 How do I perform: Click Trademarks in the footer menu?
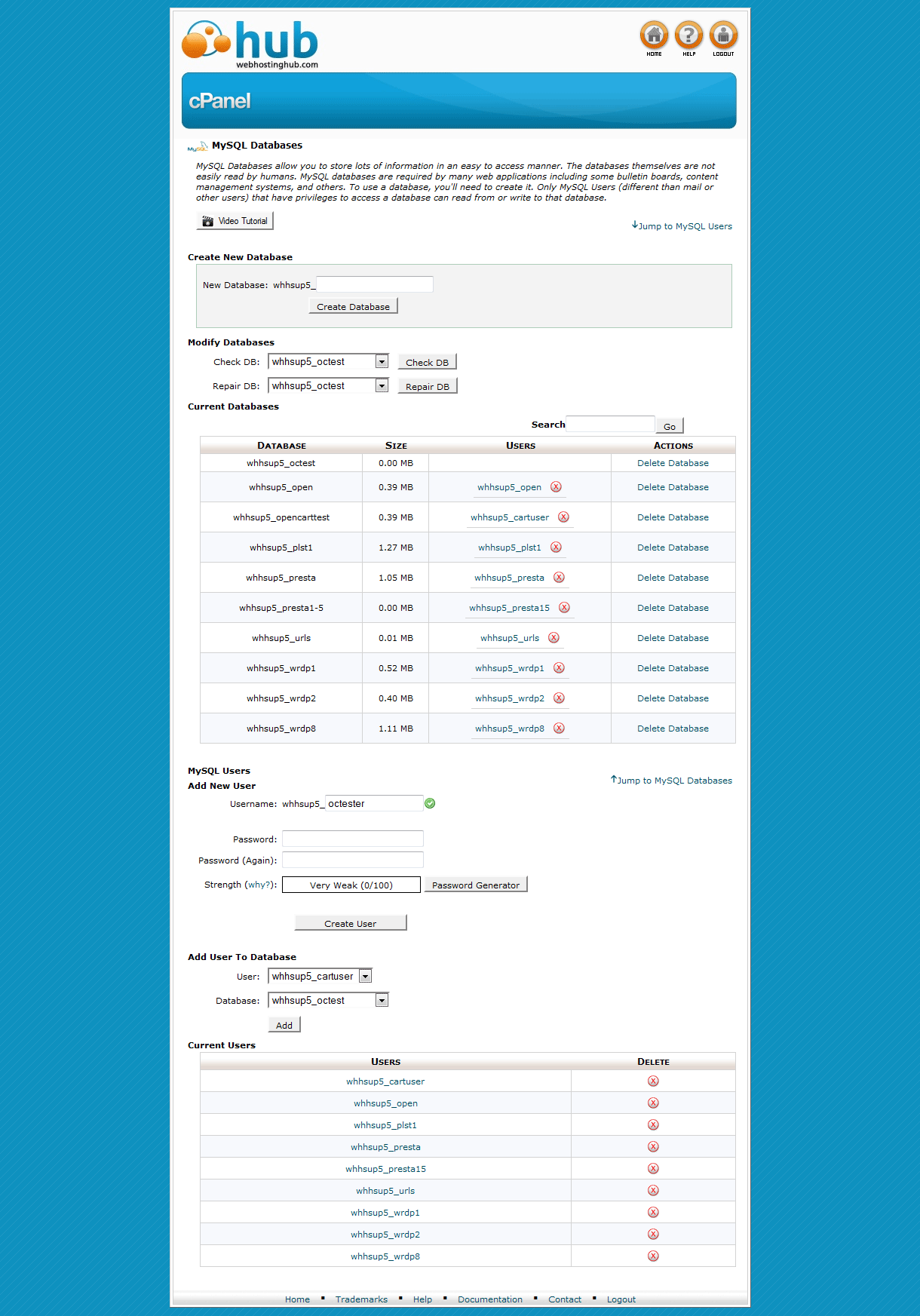[361, 1299]
